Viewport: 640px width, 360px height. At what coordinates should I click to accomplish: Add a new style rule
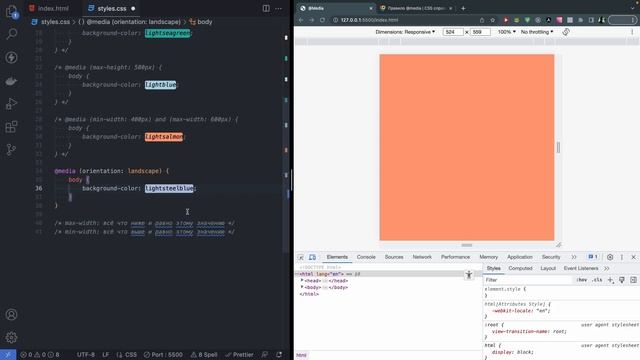point(611,280)
